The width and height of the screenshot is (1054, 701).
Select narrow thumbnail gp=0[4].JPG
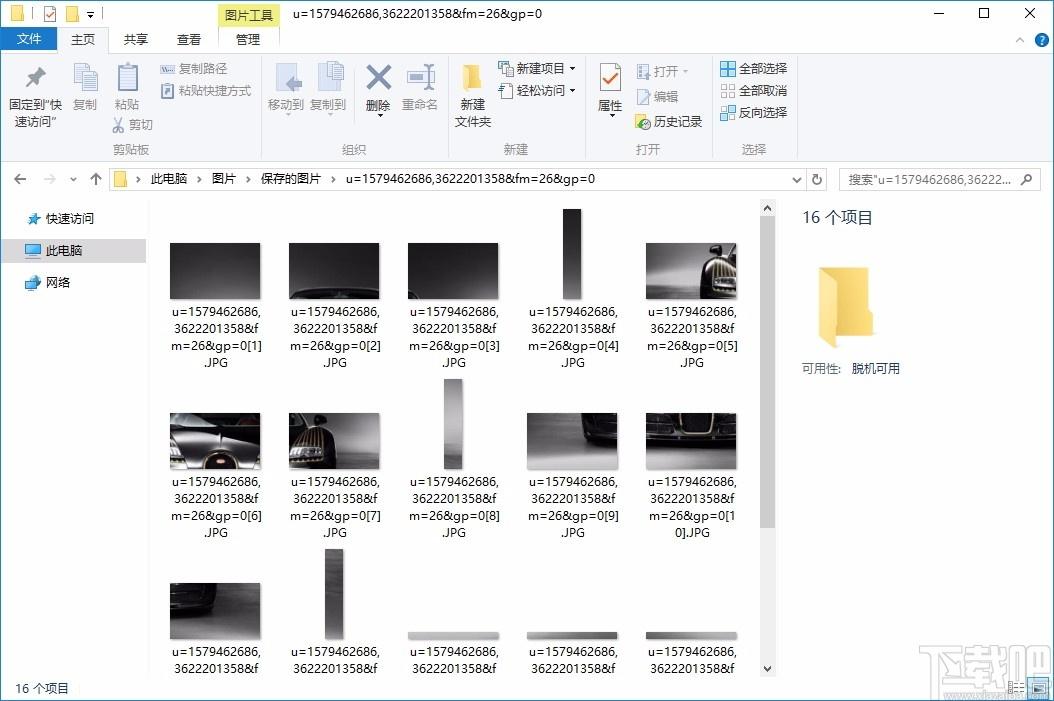tap(572, 254)
